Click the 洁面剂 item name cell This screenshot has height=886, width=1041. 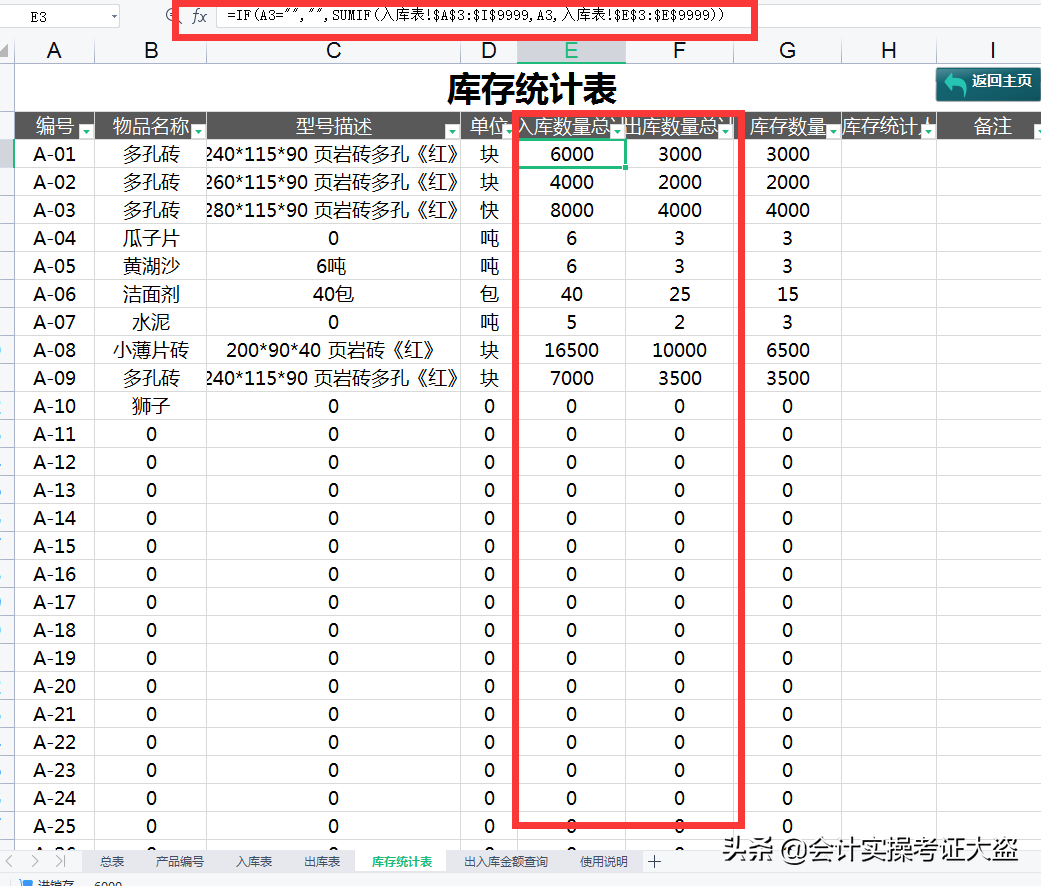(x=151, y=294)
